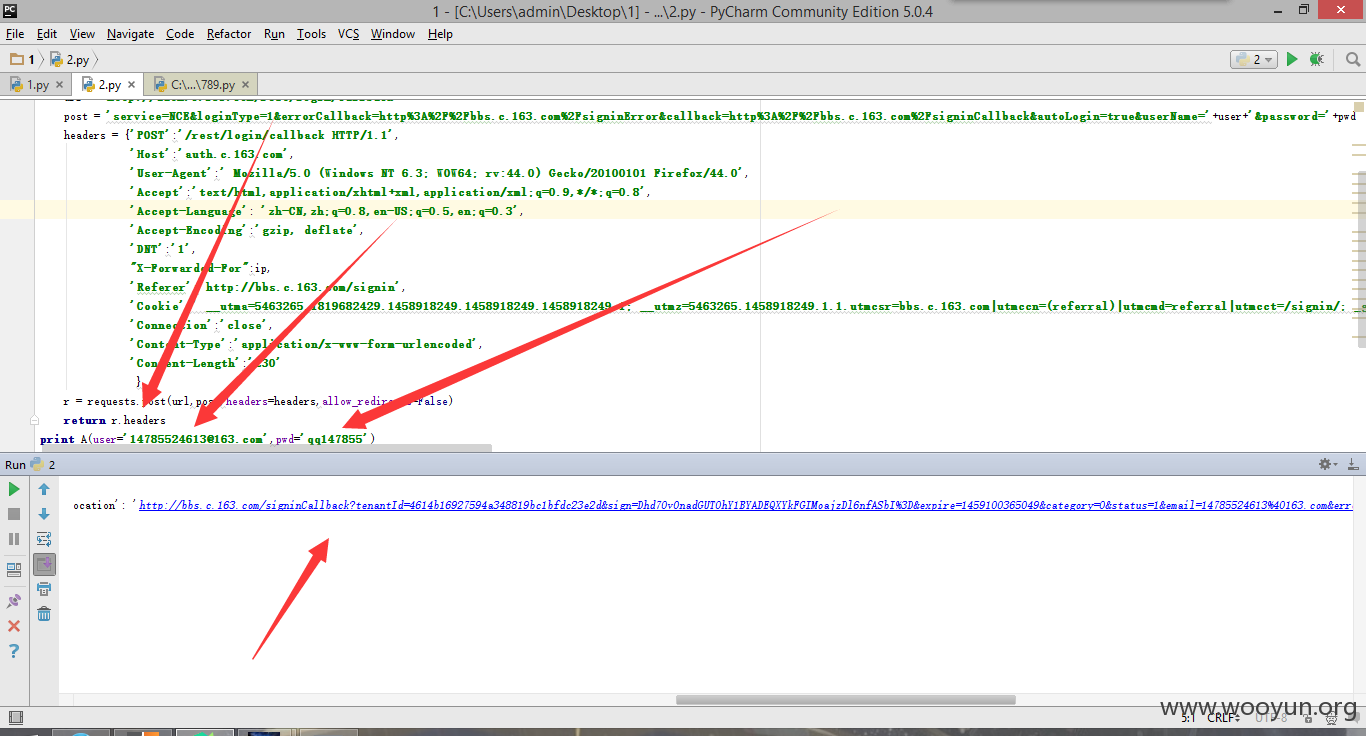Open the bbs.c.163.com signinCallback link
Viewport: 1366px width, 736px height.
(x=745, y=506)
